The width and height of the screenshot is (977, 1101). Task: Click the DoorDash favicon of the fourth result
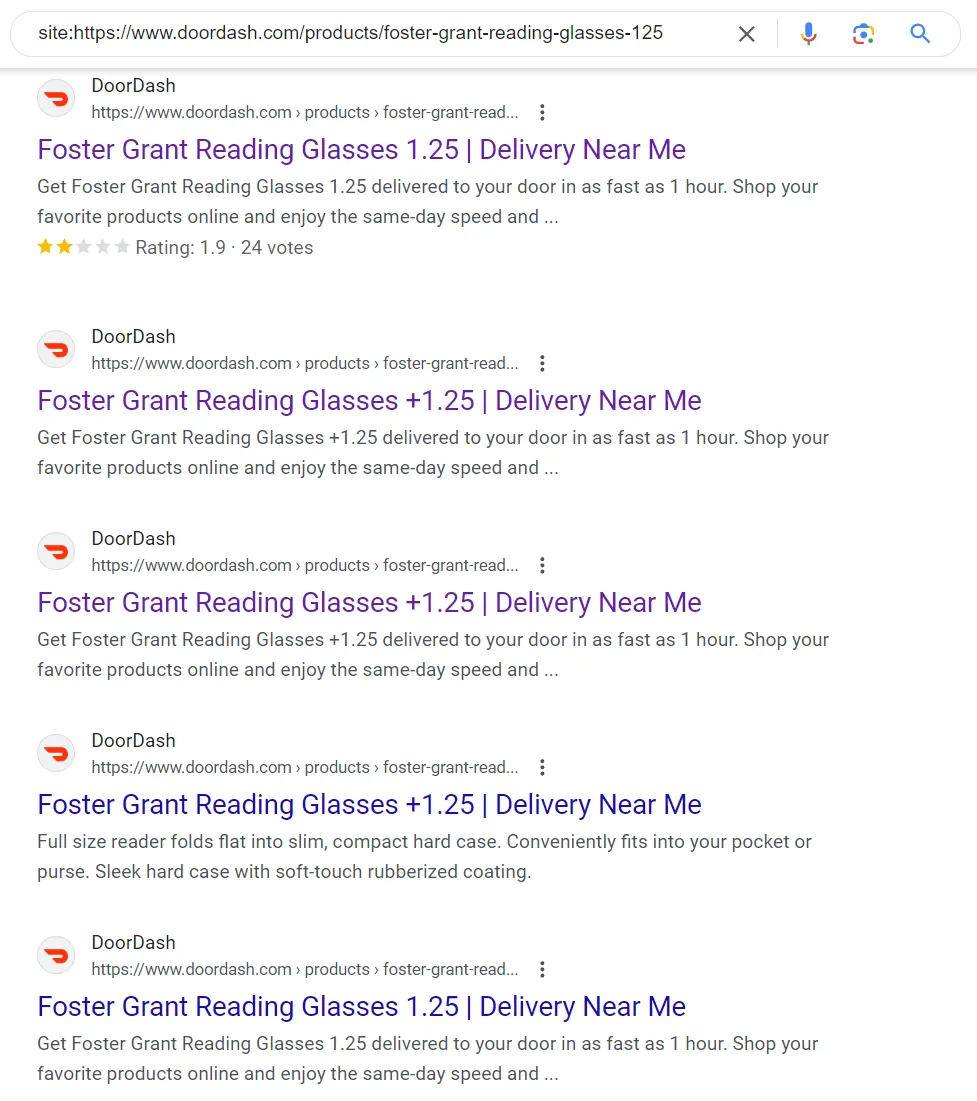[56, 753]
